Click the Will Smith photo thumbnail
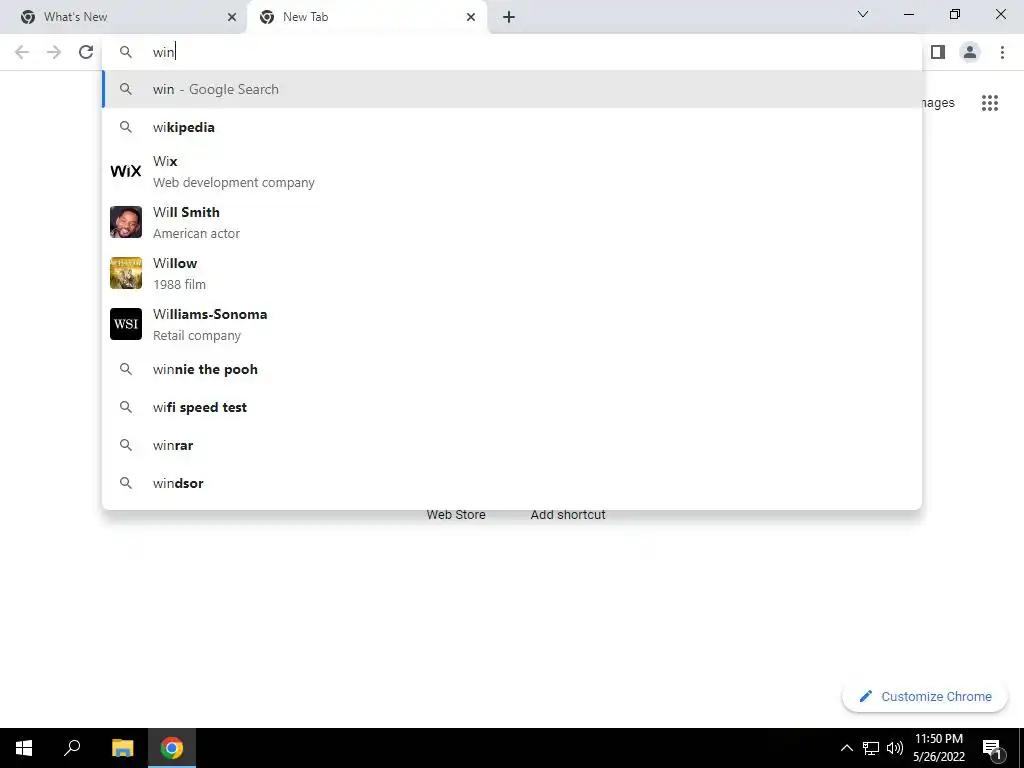Viewport: 1024px width, 768px height. click(126, 222)
